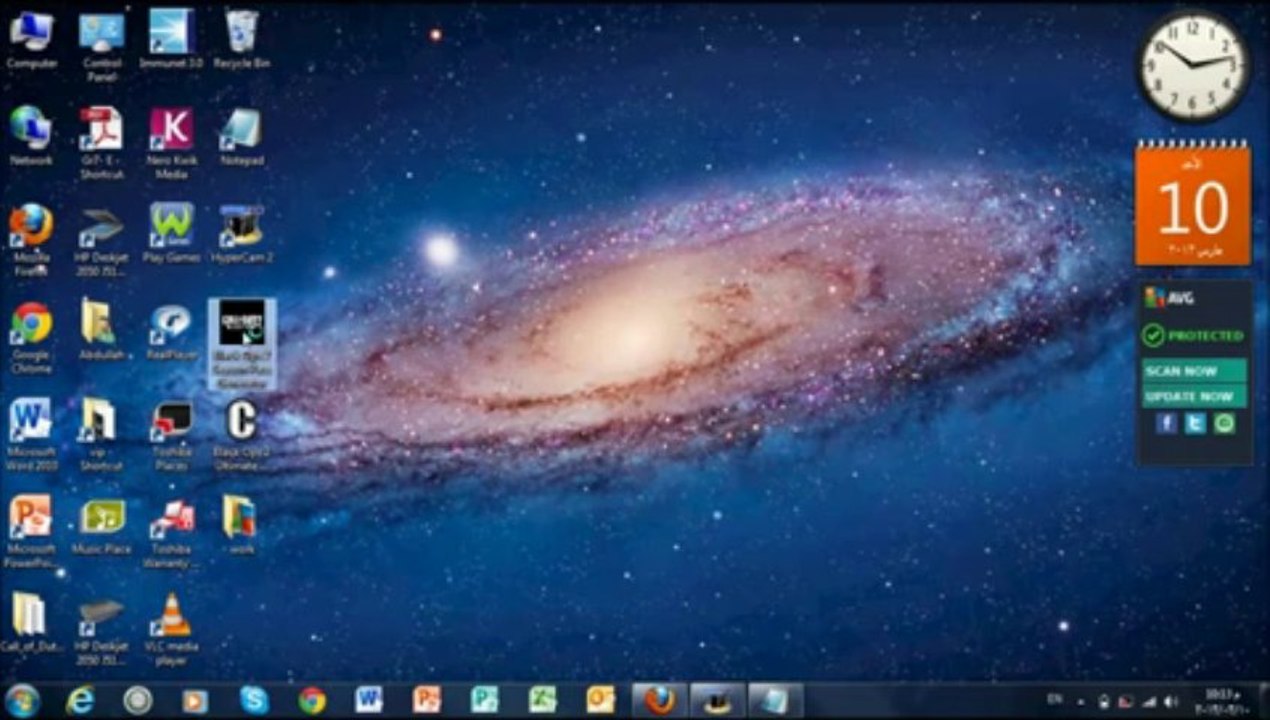Open the Music Place shortcut

coord(102,524)
